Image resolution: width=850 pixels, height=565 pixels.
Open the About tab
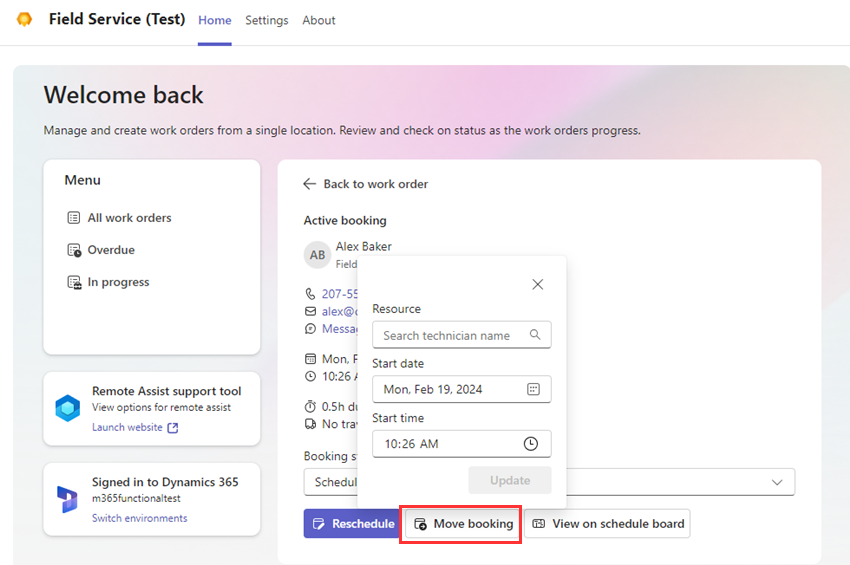(319, 20)
